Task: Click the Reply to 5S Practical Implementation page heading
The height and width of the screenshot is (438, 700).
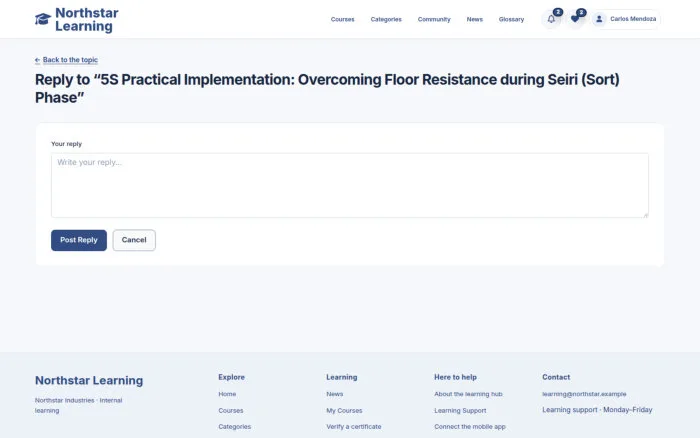Action: pyautogui.click(x=327, y=88)
